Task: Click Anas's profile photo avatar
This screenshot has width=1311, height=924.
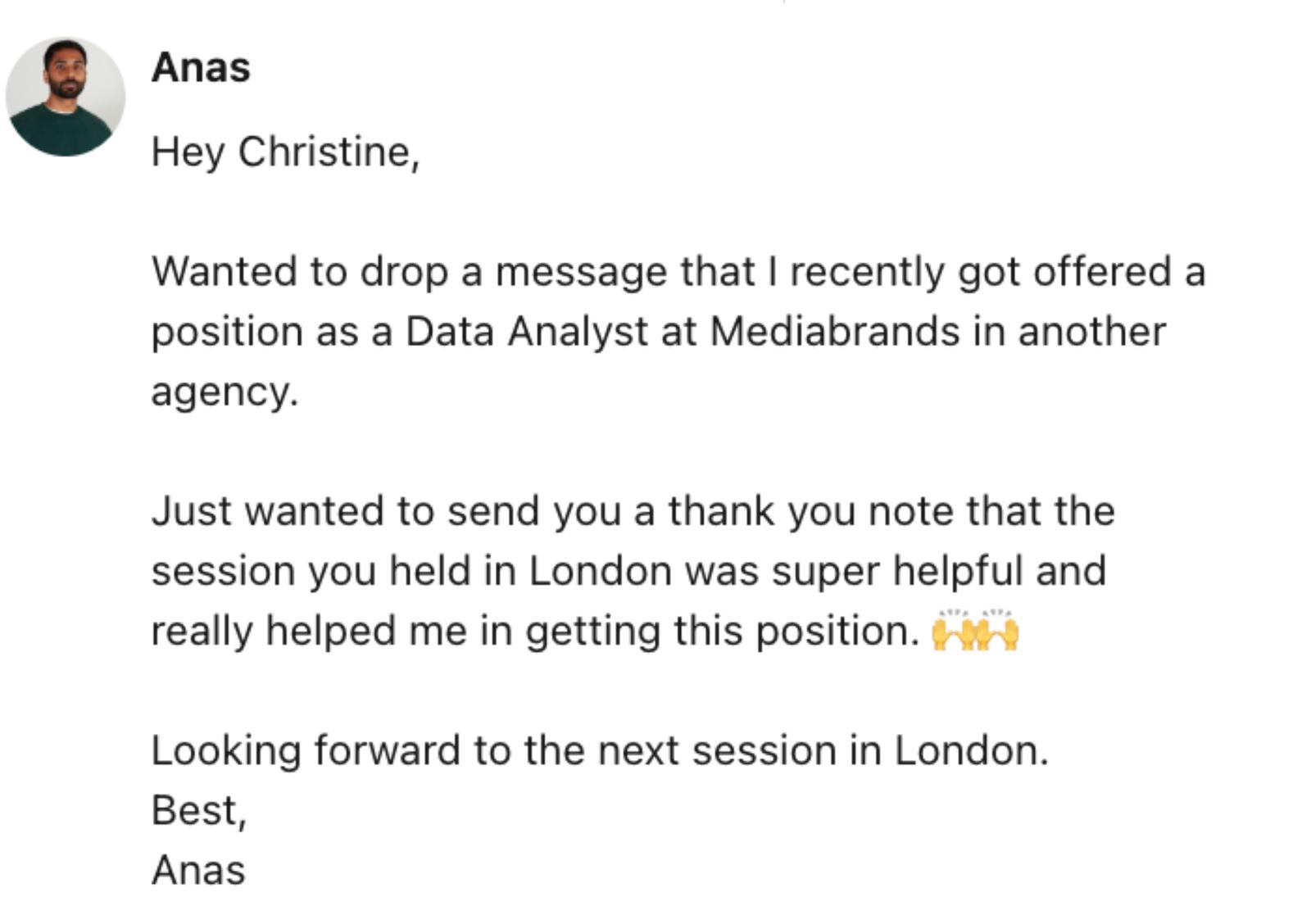Action: point(66,97)
